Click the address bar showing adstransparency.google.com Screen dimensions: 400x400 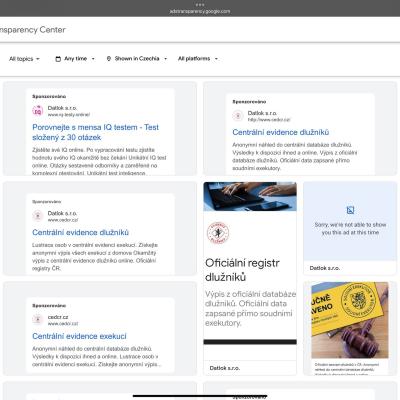coord(200,11)
